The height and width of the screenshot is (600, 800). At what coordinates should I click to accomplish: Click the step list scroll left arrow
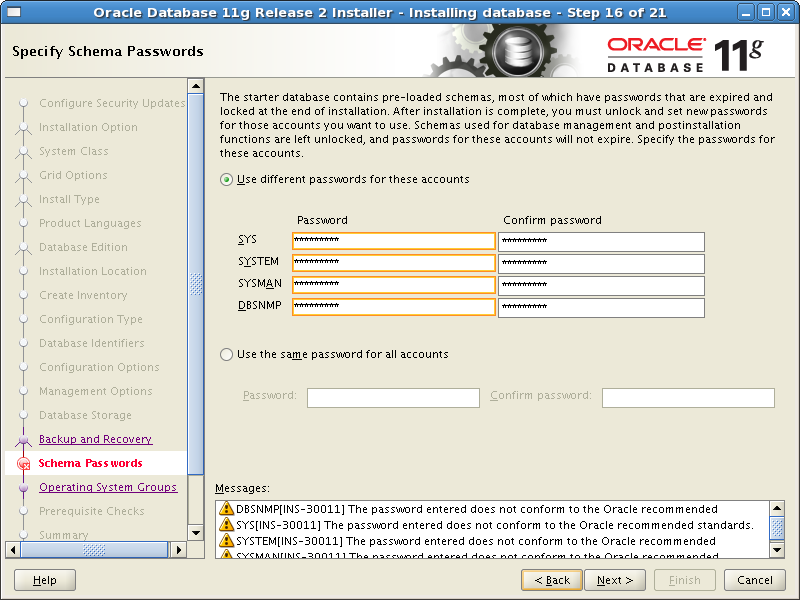pos(13,550)
